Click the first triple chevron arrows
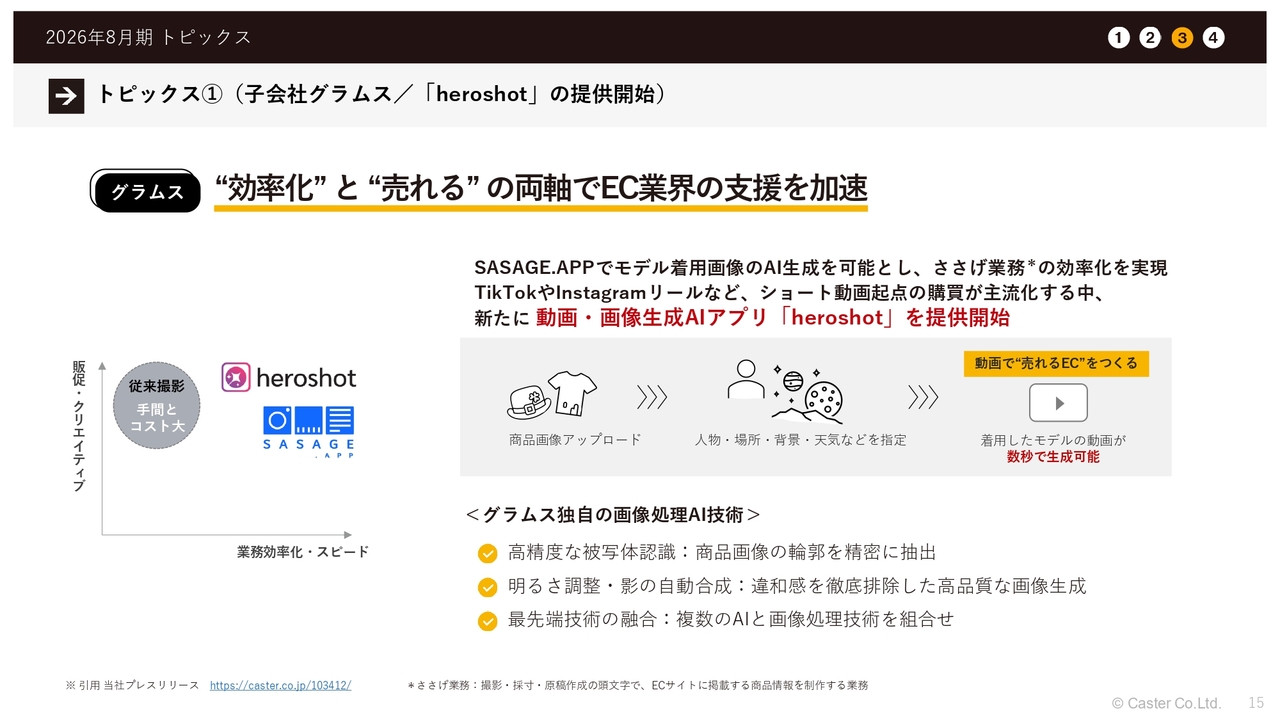 [652, 398]
